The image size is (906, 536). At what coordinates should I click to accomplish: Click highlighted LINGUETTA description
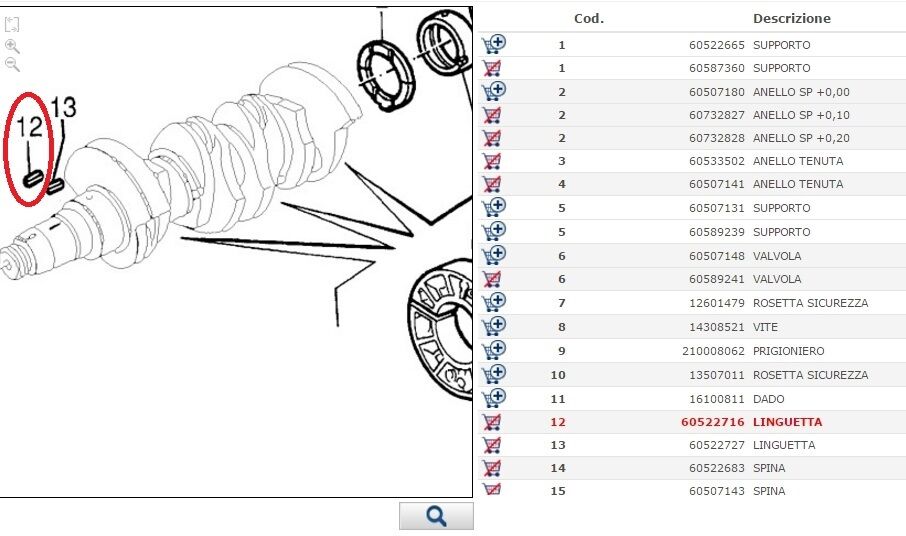(x=787, y=422)
